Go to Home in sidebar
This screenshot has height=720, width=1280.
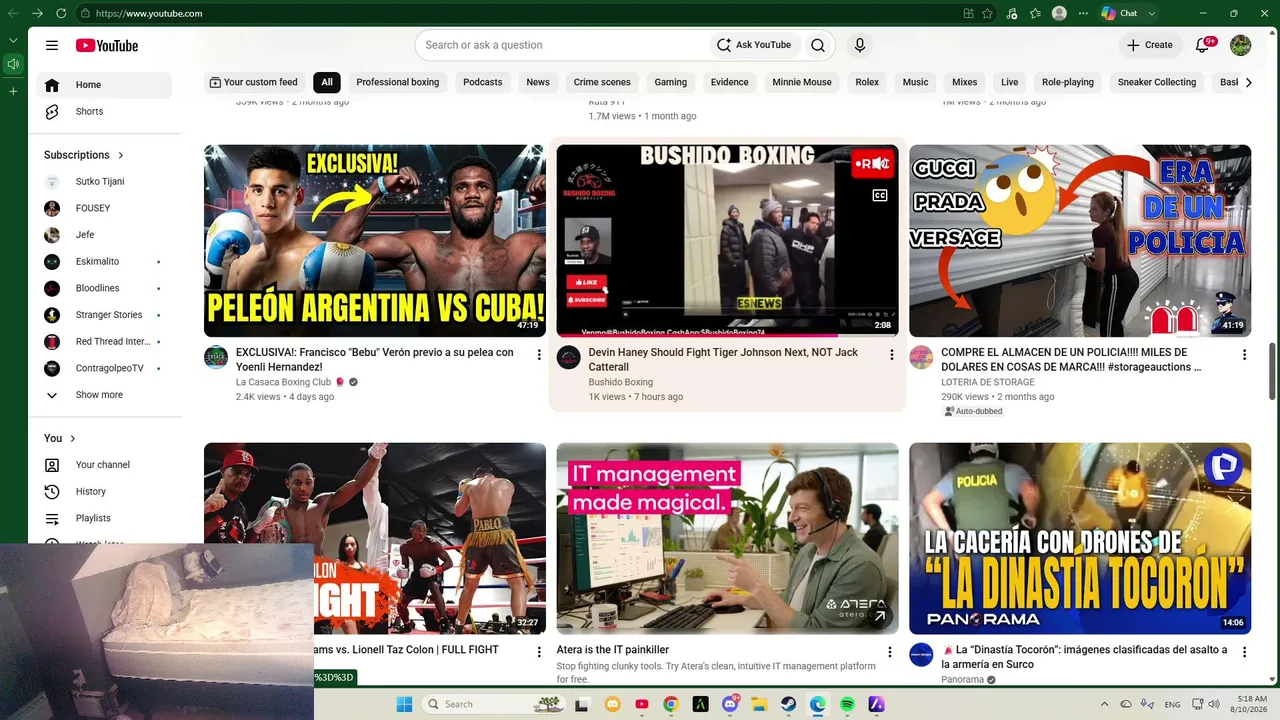coord(104,85)
